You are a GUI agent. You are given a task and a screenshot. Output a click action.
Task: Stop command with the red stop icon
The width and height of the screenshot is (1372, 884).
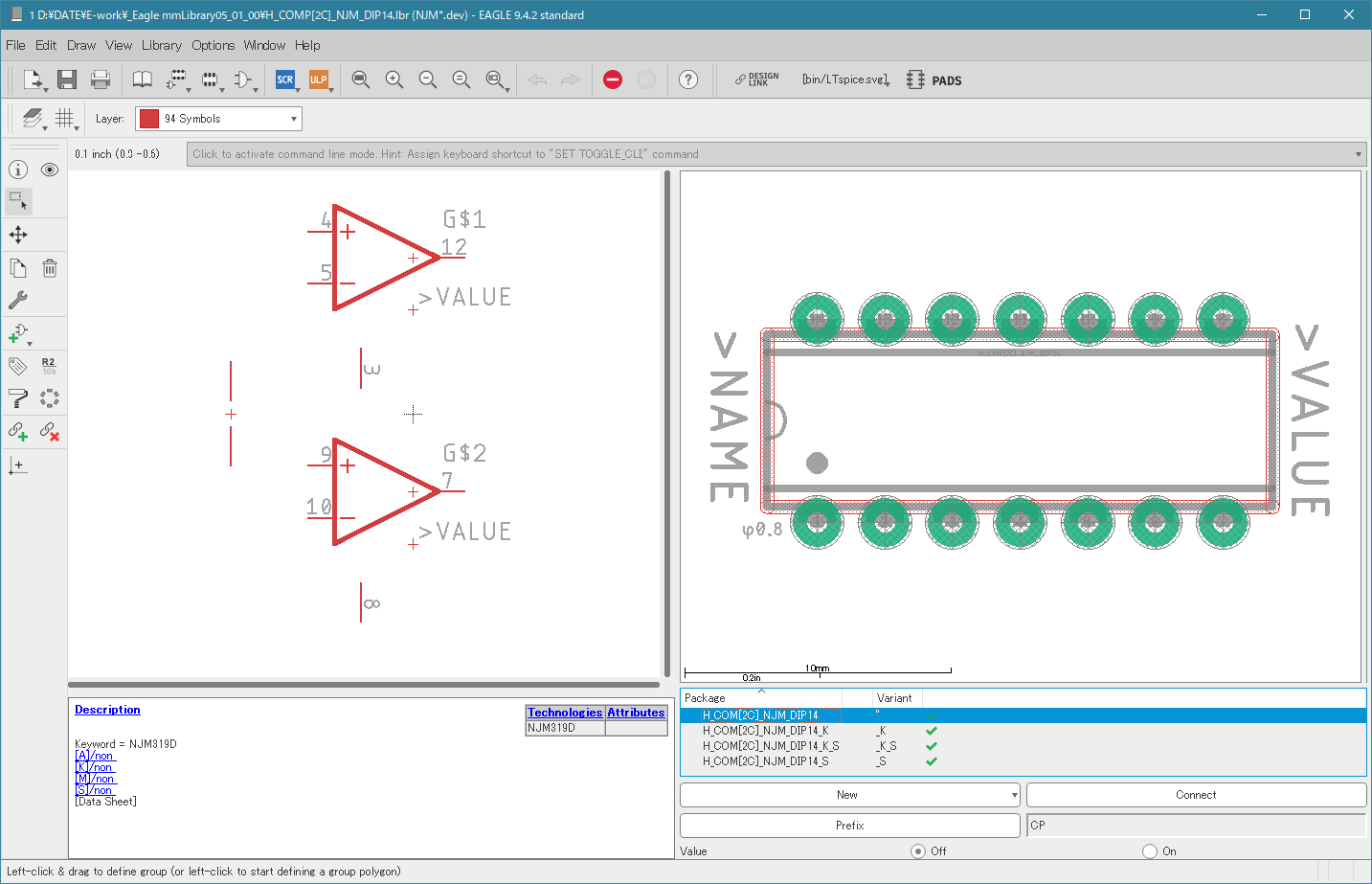(x=613, y=79)
